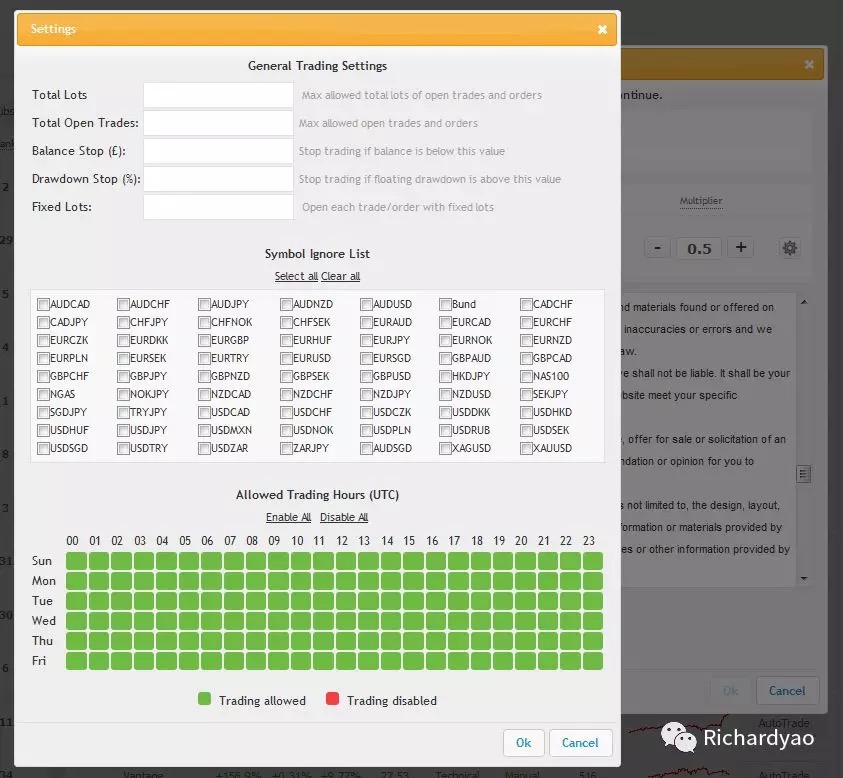
Task: Decrease multiplier with the minus button
Action: [657, 248]
